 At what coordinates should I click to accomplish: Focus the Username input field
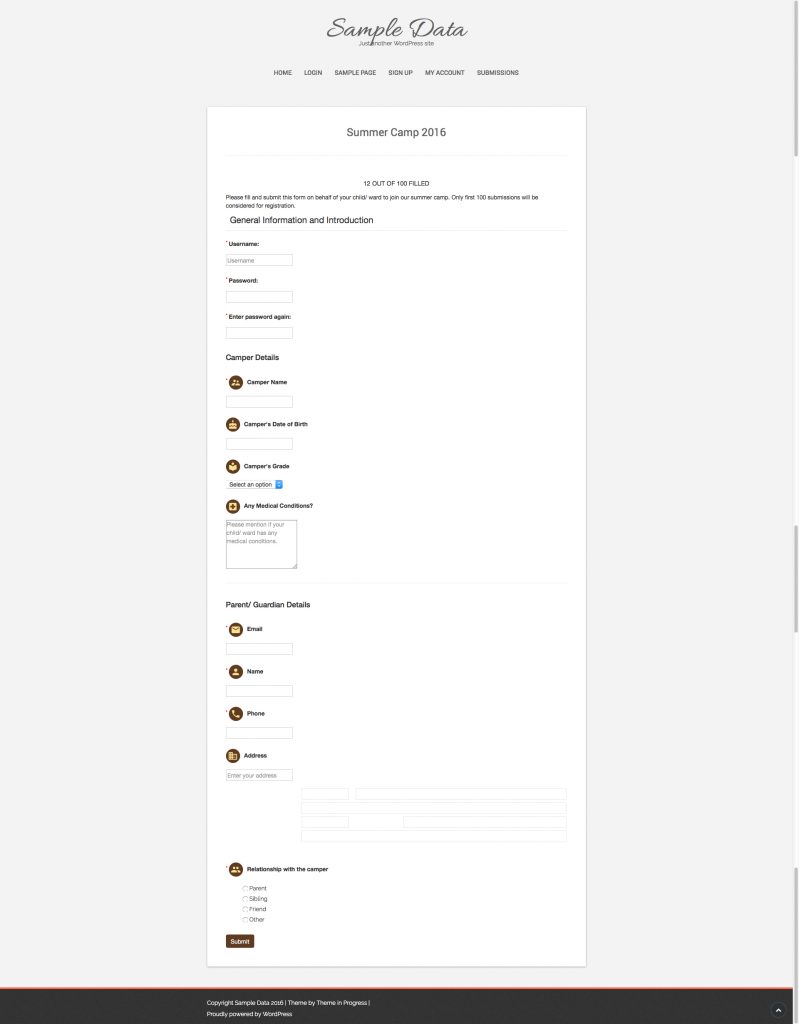[259, 260]
